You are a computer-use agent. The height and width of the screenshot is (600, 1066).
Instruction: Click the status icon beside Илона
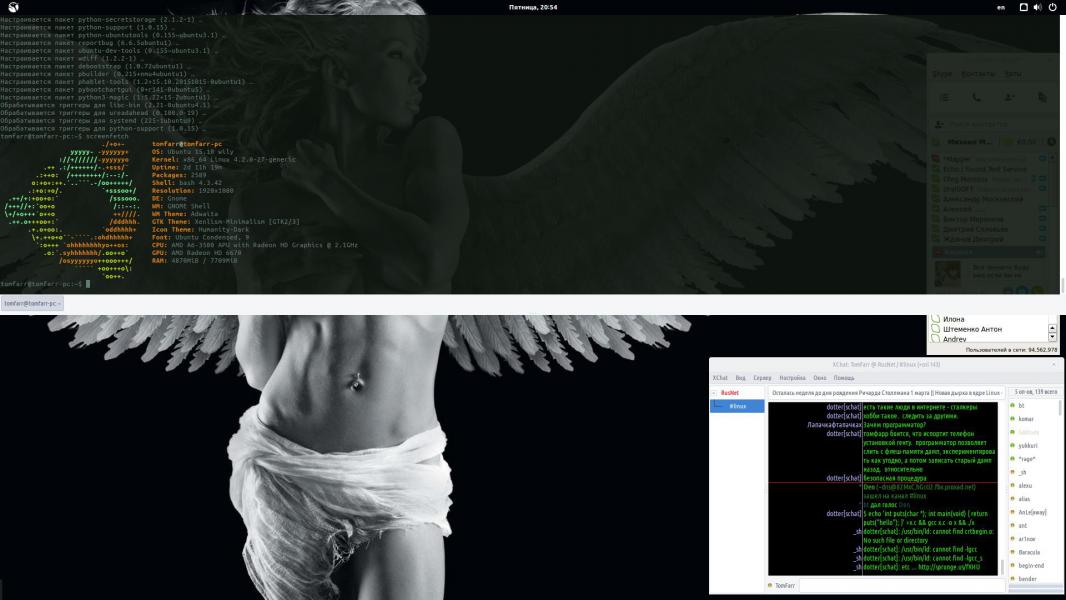935,319
